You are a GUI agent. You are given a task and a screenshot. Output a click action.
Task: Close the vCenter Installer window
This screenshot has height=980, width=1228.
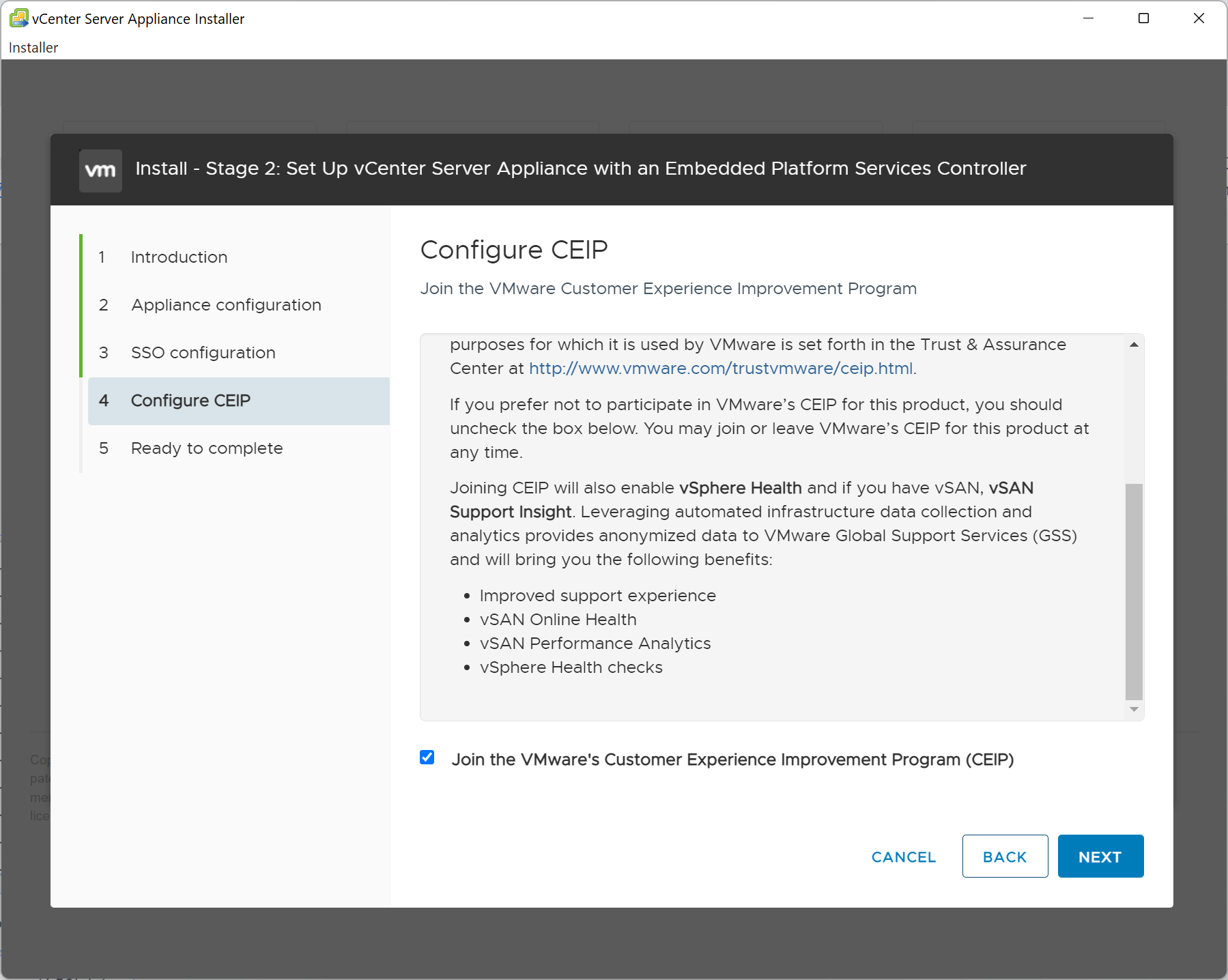(1199, 18)
